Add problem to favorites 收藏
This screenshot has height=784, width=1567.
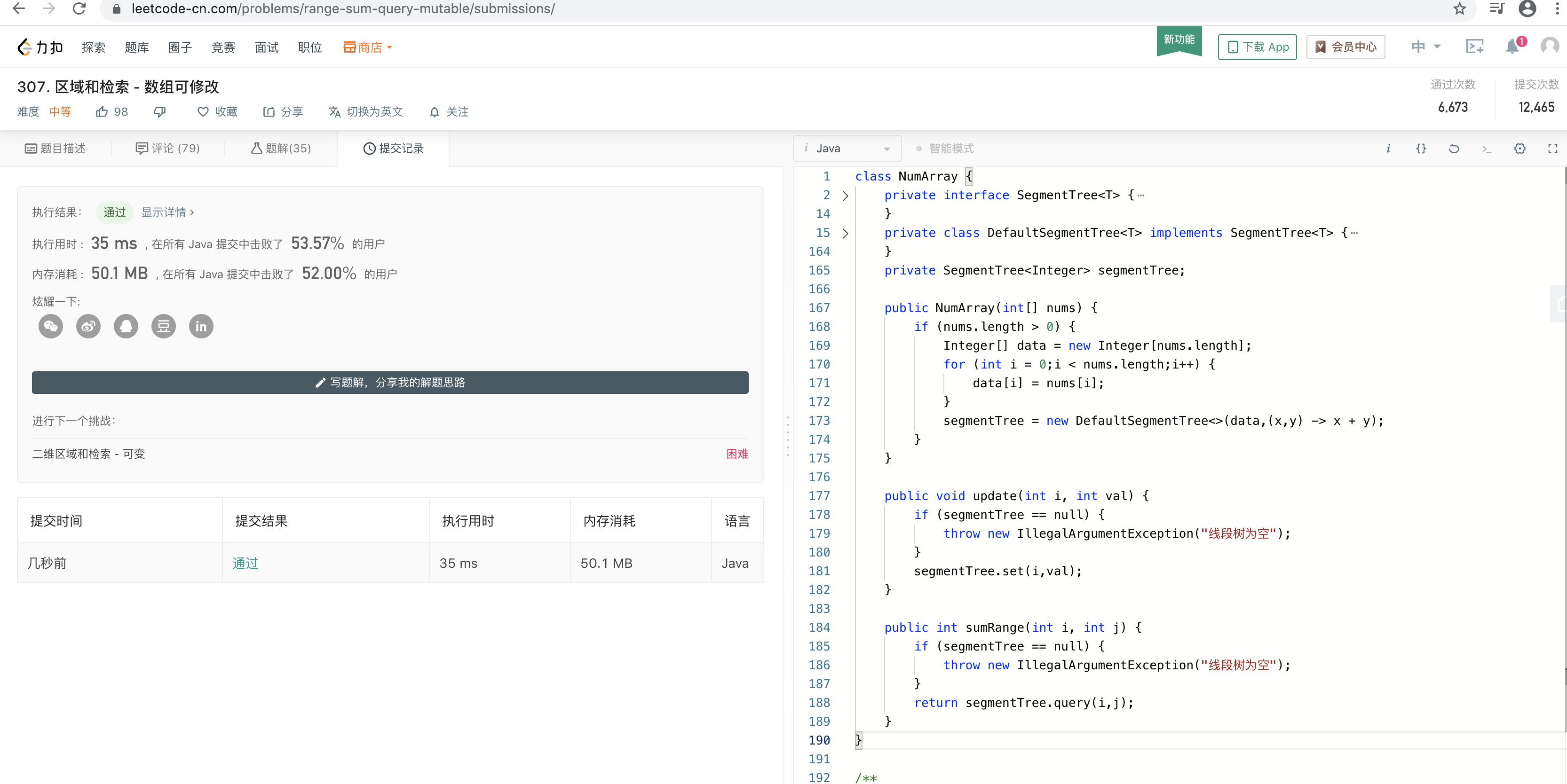[217, 112]
